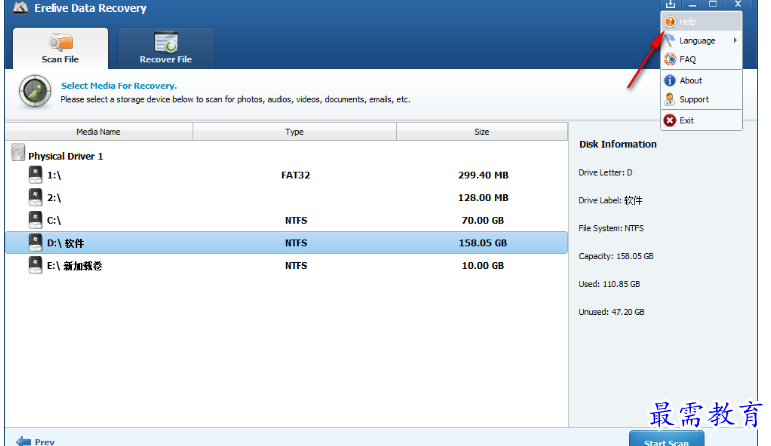
Task: Click the Physical Driver 1 disk icon
Action: click(x=18, y=152)
